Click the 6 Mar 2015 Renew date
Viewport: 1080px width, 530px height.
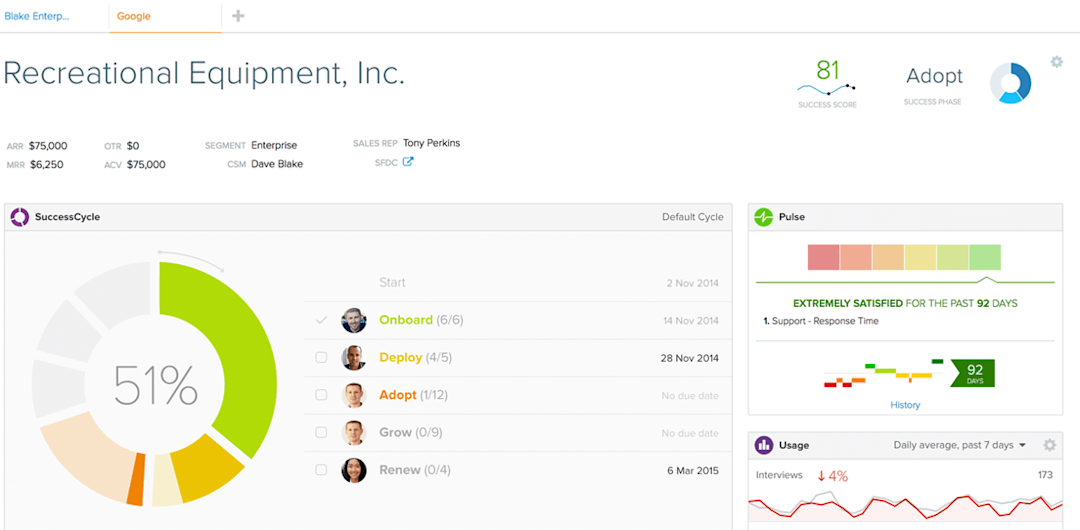[692, 470]
